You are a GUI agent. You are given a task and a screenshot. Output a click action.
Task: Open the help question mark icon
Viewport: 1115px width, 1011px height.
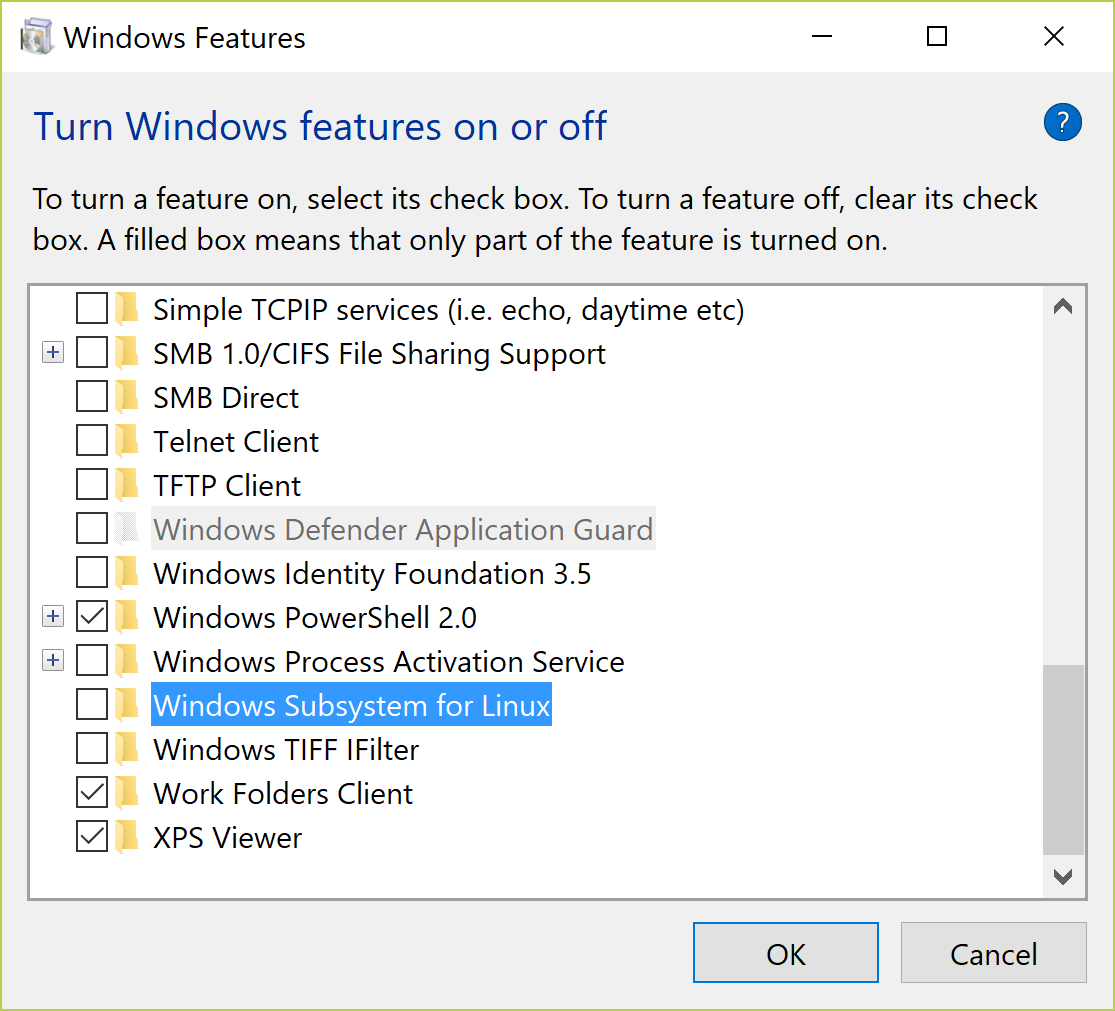[x=1062, y=122]
